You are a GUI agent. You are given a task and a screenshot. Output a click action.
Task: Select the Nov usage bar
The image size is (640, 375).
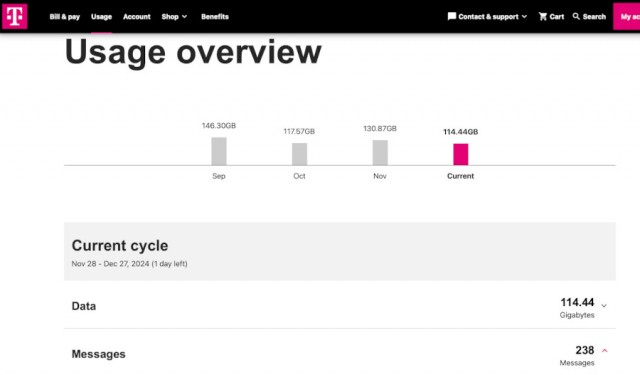(x=380, y=153)
